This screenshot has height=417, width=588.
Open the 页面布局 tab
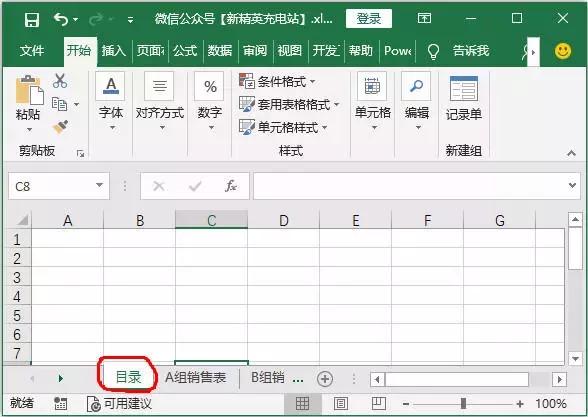(x=150, y=50)
